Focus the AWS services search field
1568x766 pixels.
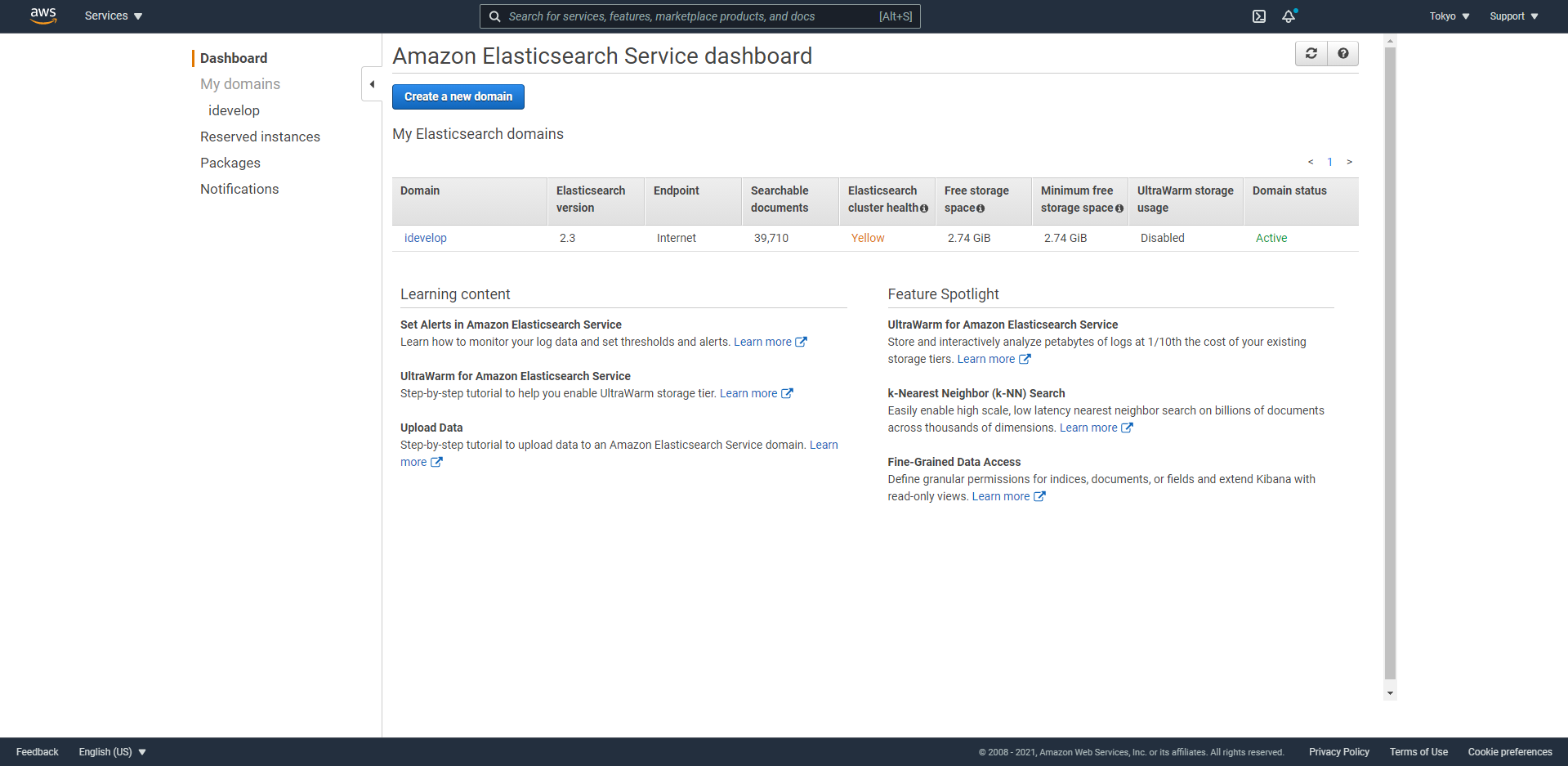(x=699, y=16)
